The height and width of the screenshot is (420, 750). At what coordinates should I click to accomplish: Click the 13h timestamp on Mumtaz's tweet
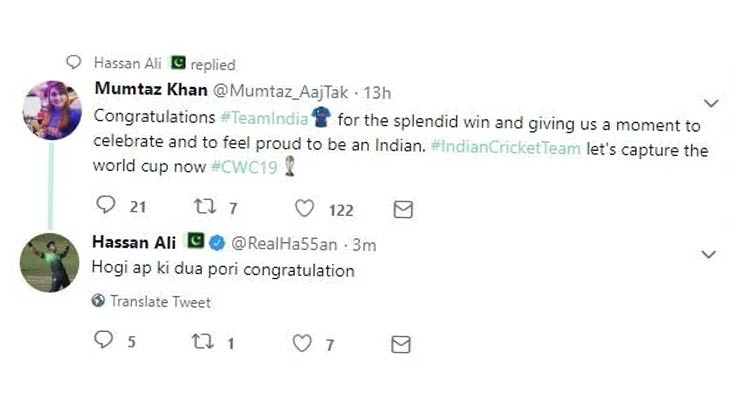(x=377, y=92)
